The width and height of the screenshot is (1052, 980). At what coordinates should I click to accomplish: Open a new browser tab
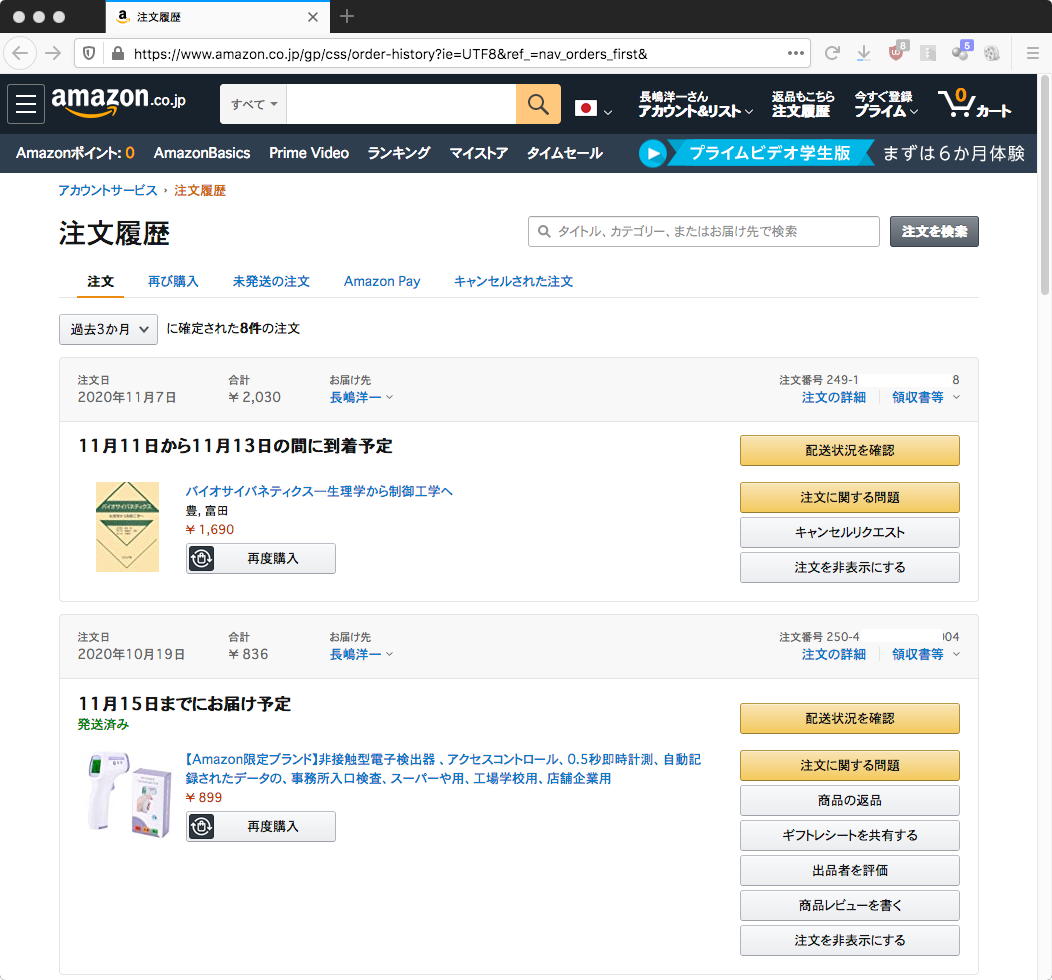346,16
